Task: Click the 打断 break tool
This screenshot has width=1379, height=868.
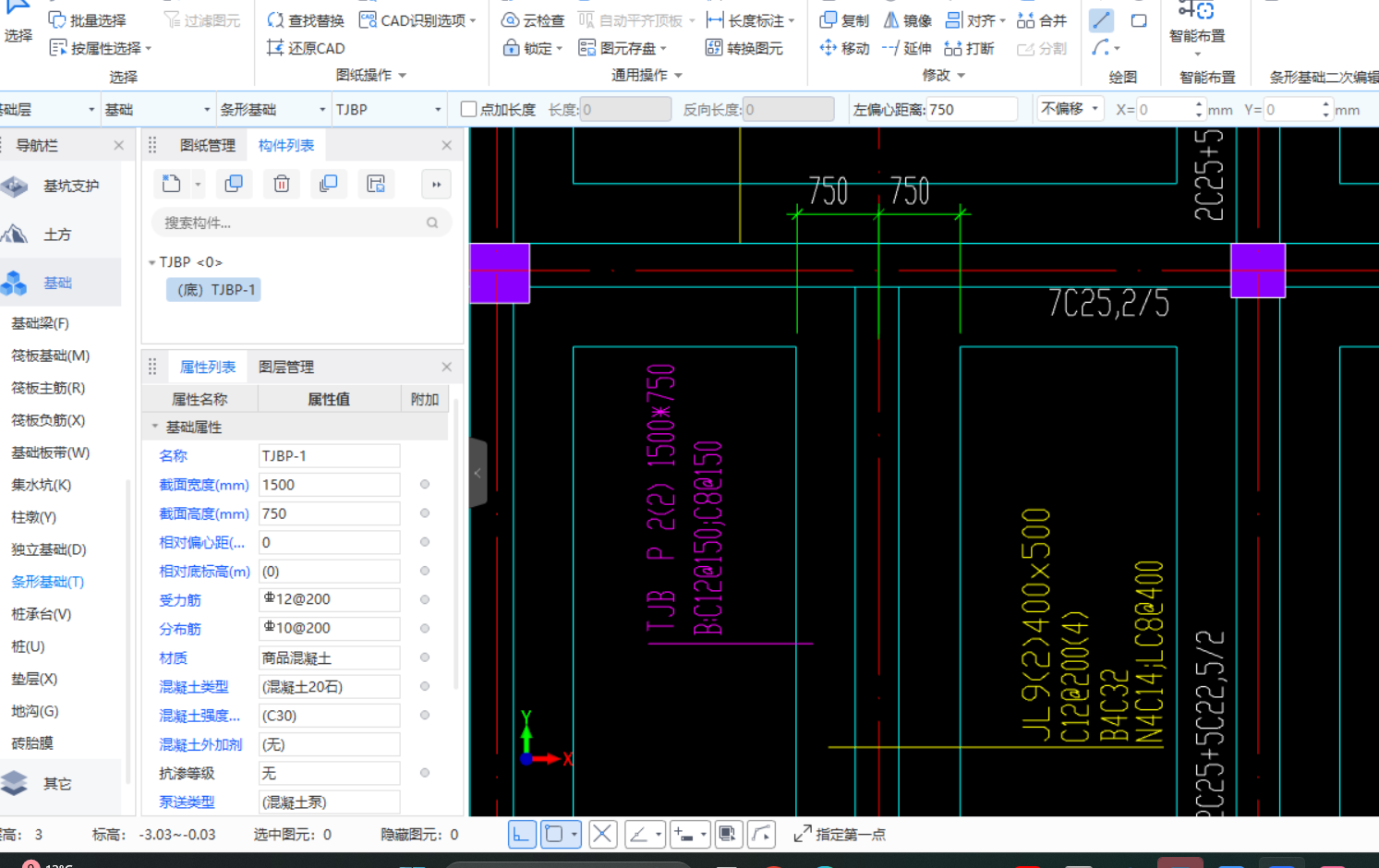Action: point(969,48)
